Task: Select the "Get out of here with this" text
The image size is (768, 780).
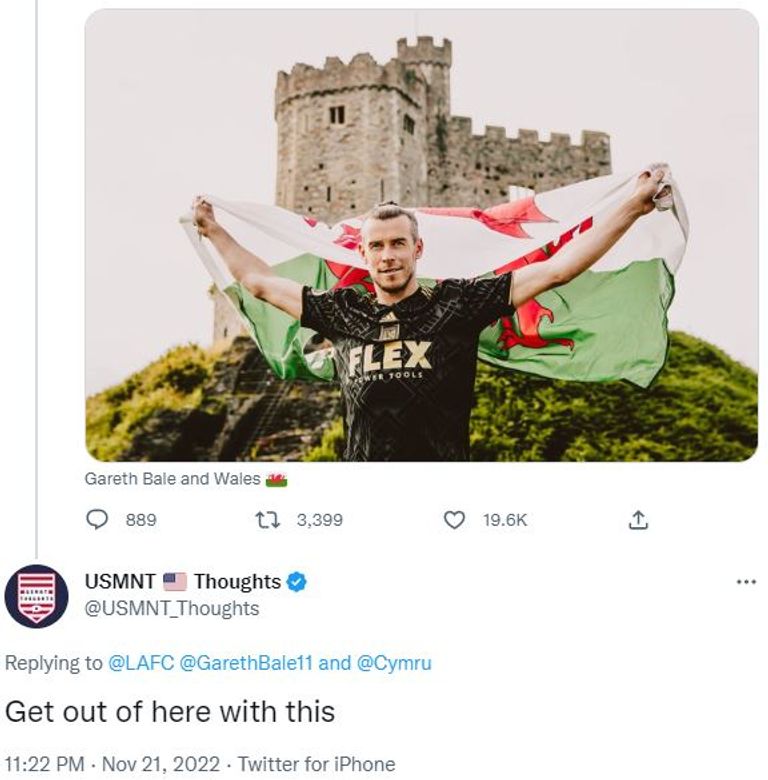Action: point(170,712)
